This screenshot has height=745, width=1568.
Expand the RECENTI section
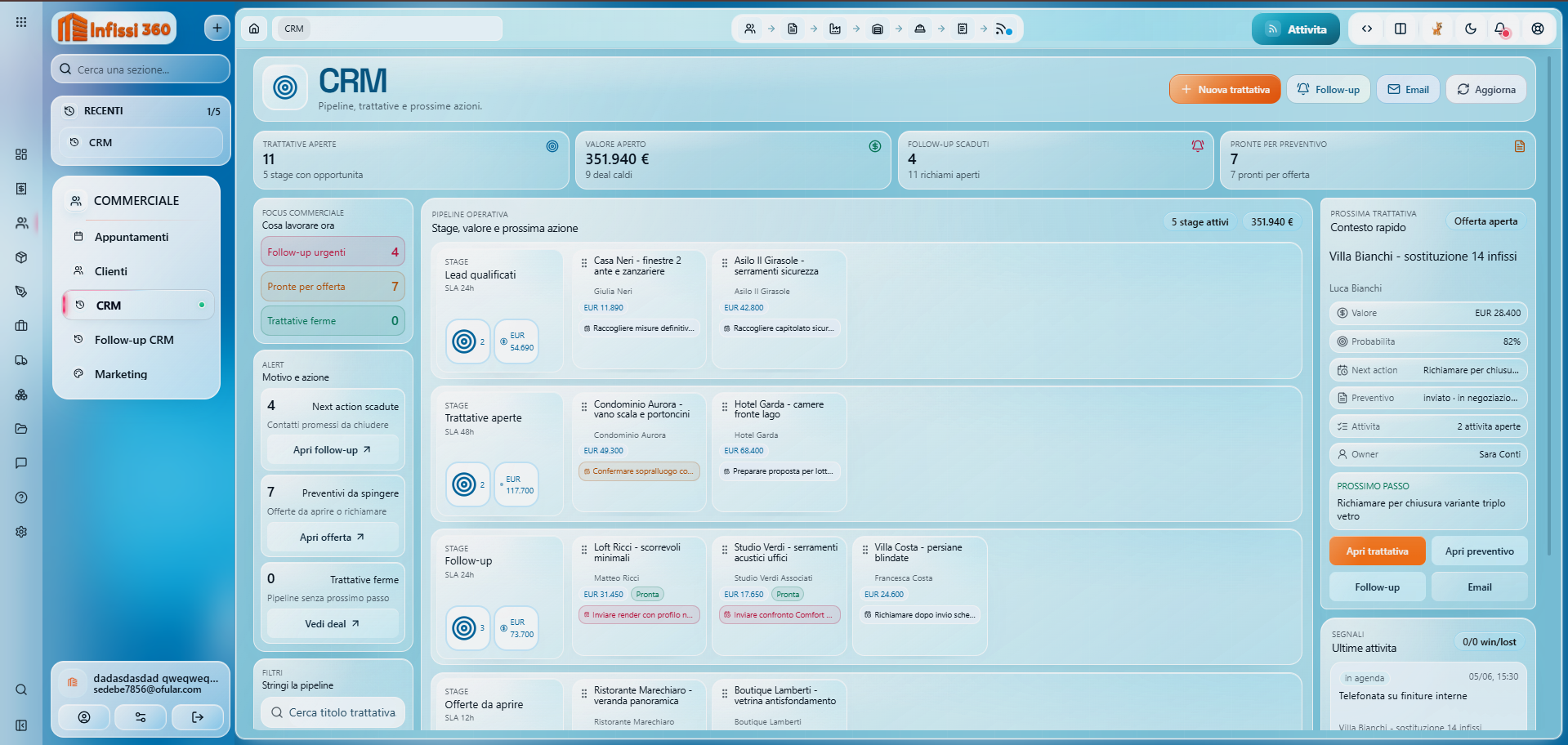[x=141, y=111]
